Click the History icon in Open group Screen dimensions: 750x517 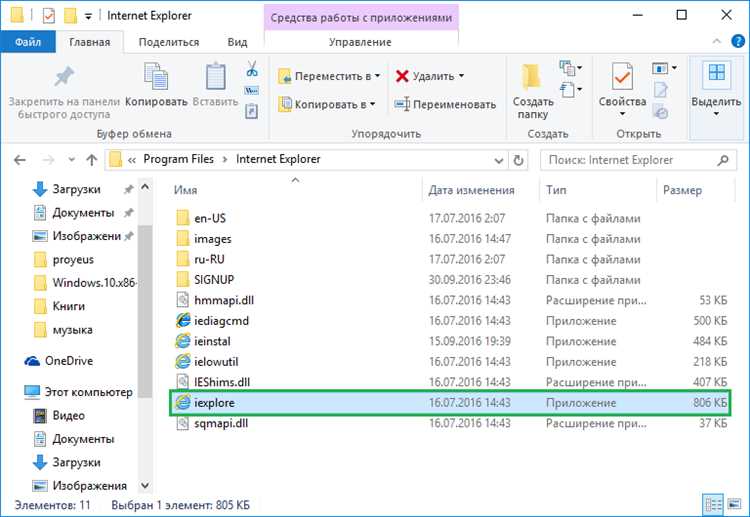click(661, 113)
